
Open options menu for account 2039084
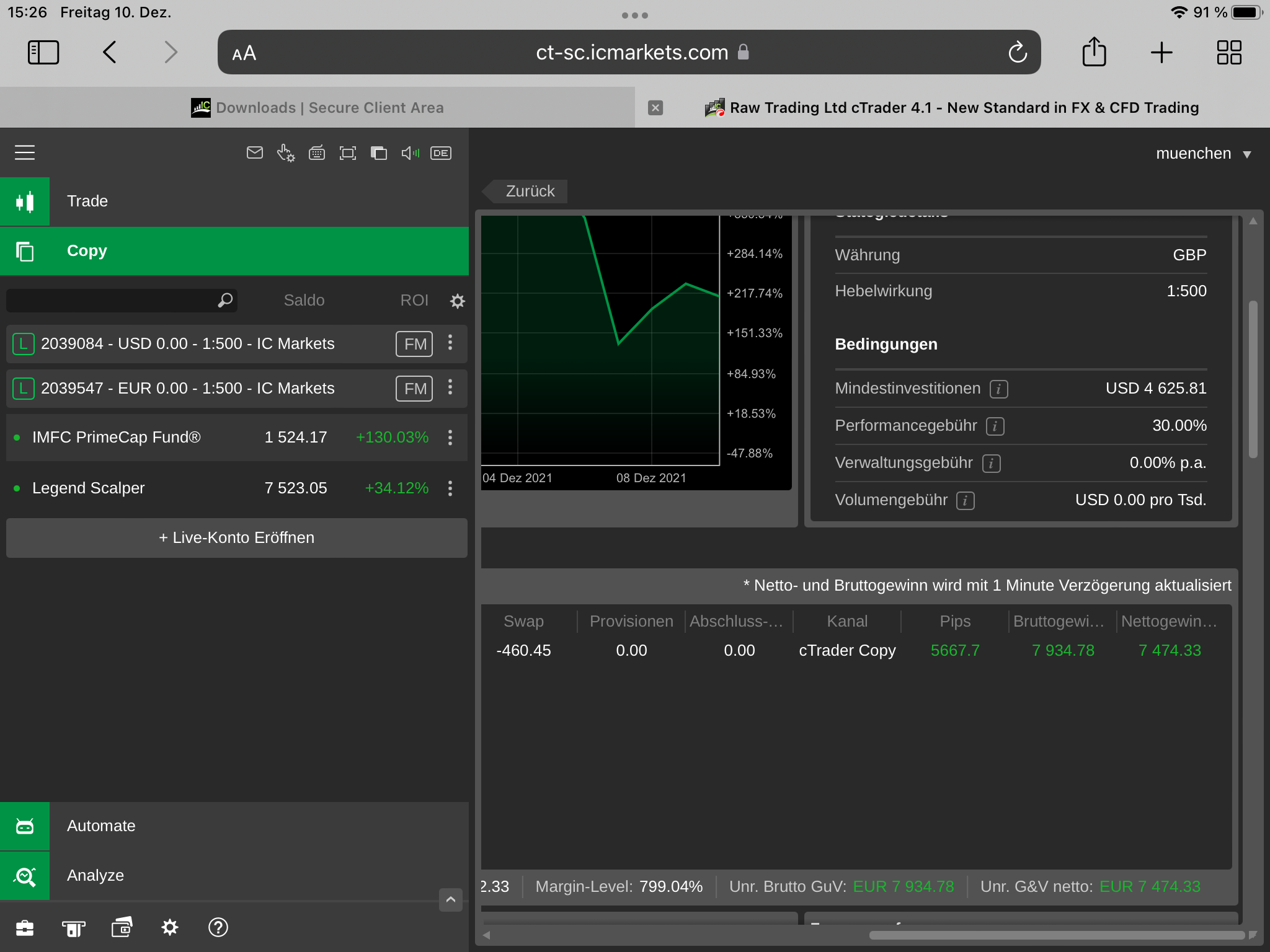450,343
